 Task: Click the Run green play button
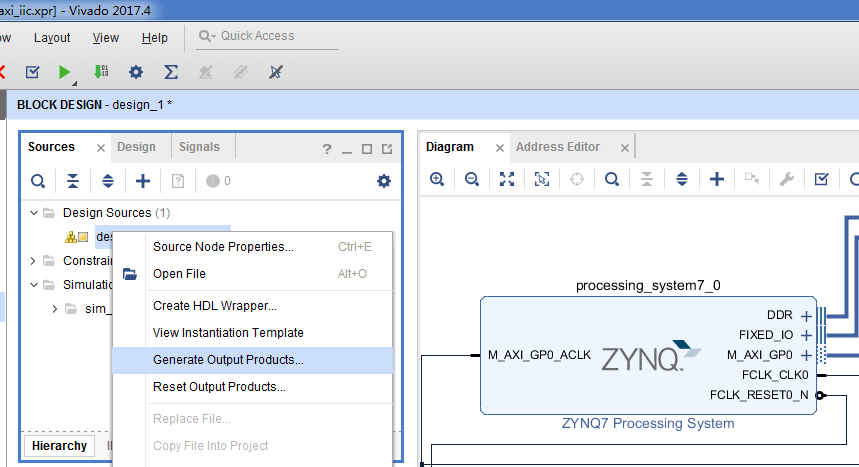pos(64,72)
